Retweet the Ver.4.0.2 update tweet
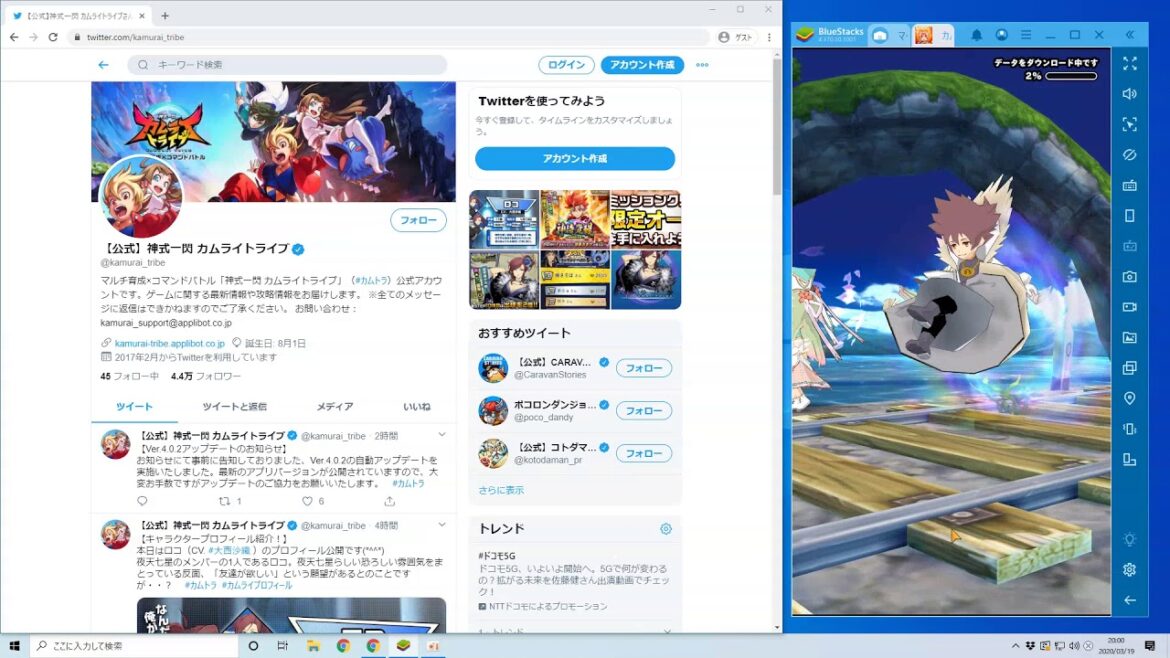The height and width of the screenshot is (658, 1170). 225,501
